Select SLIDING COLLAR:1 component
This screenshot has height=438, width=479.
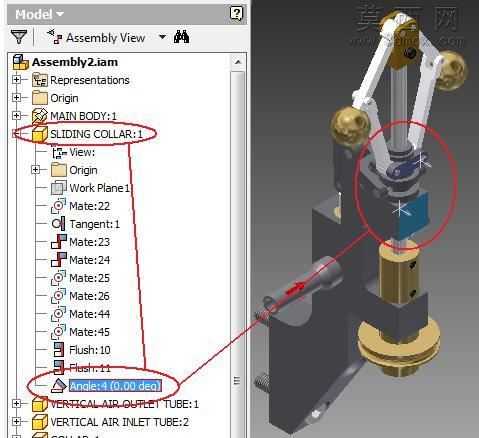[x=96, y=134]
